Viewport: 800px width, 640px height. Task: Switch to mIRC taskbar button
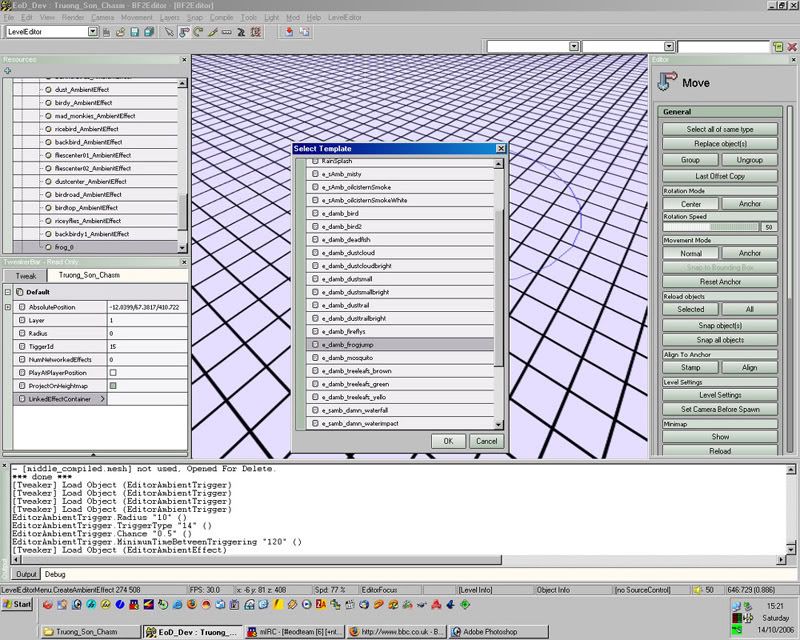point(294,632)
